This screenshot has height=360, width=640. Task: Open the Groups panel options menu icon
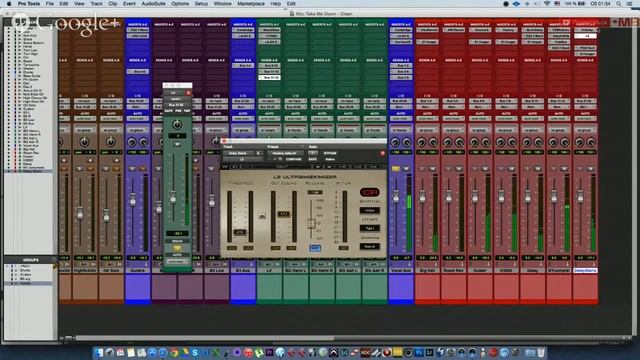(53, 260)
